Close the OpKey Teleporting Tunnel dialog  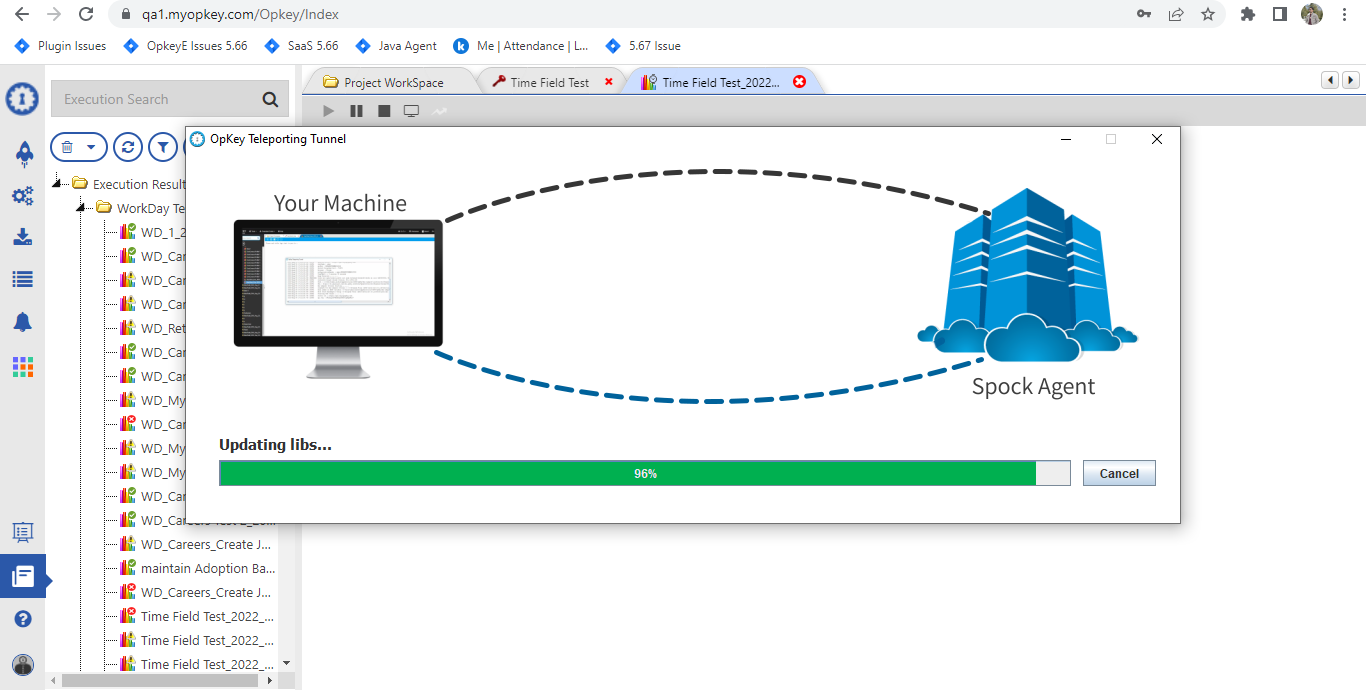click(x=1157, y=139)
